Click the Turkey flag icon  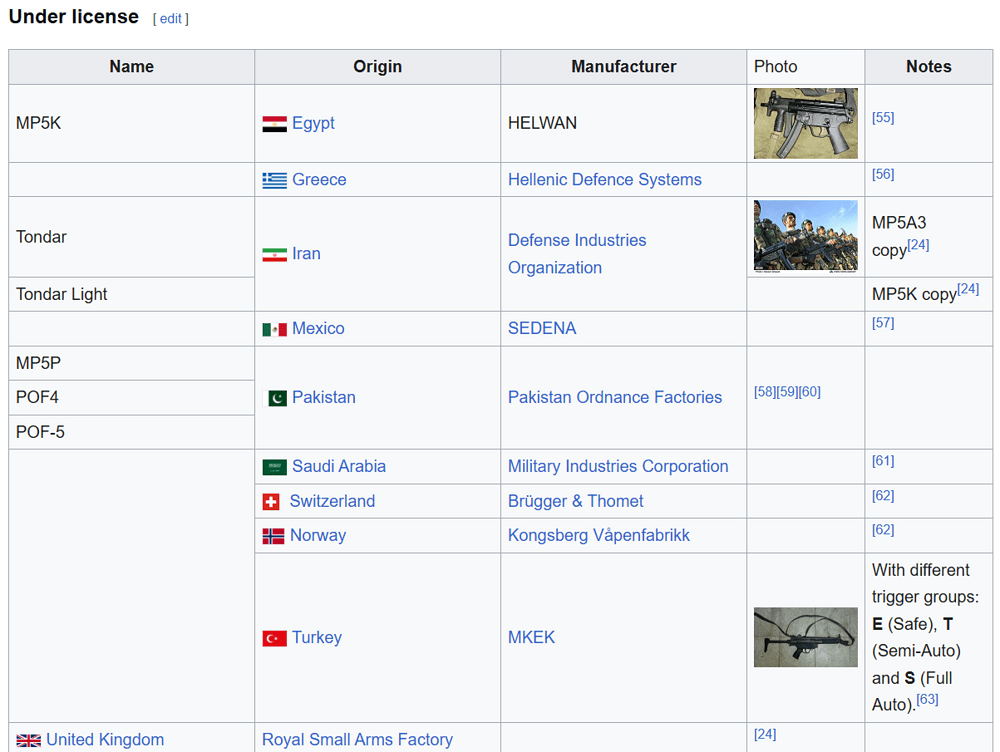coord(274,638)
